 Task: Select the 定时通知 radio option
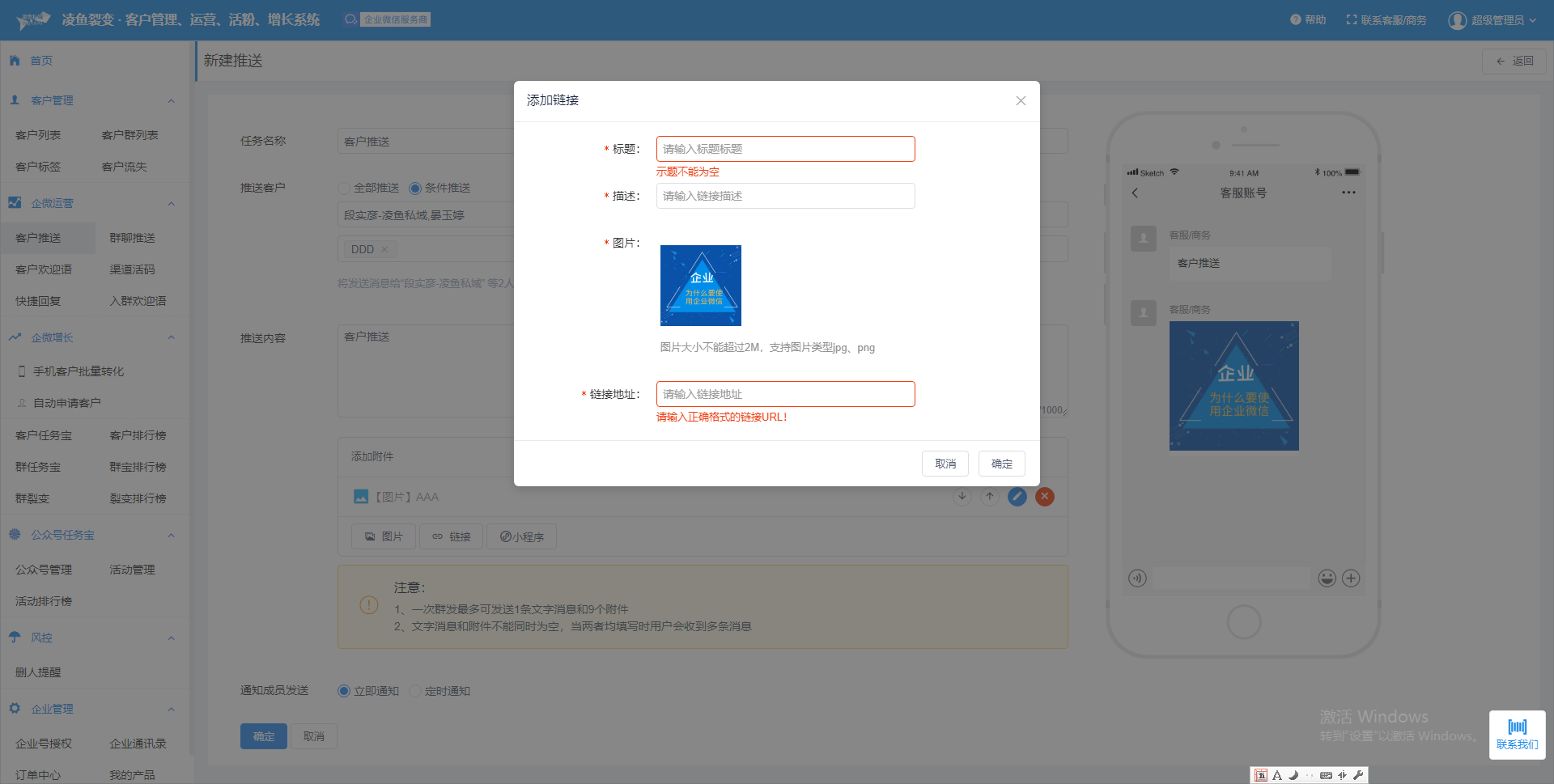(415, 691)
